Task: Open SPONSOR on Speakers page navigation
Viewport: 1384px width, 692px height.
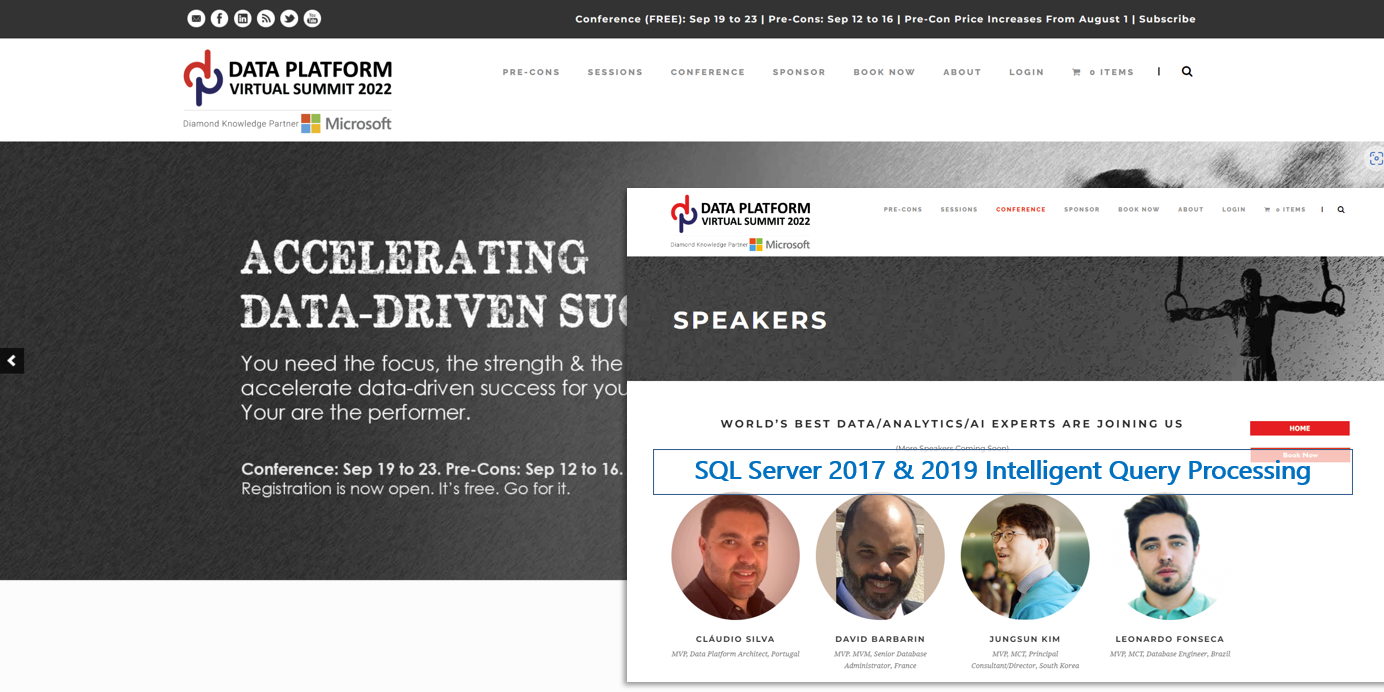Action: tap(1082, 209)
